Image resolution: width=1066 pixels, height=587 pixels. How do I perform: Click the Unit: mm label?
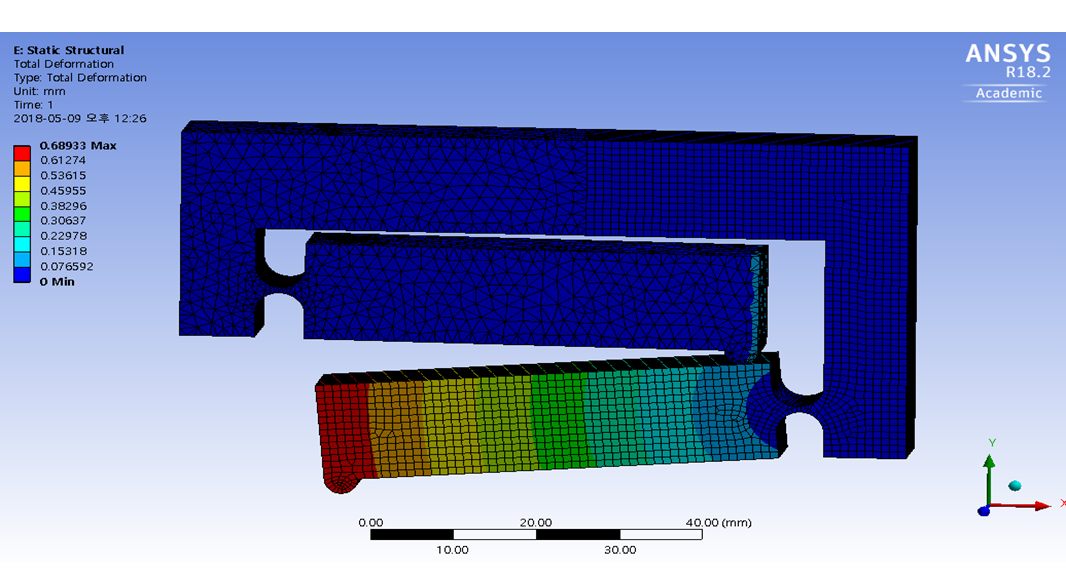pos(40,91)
